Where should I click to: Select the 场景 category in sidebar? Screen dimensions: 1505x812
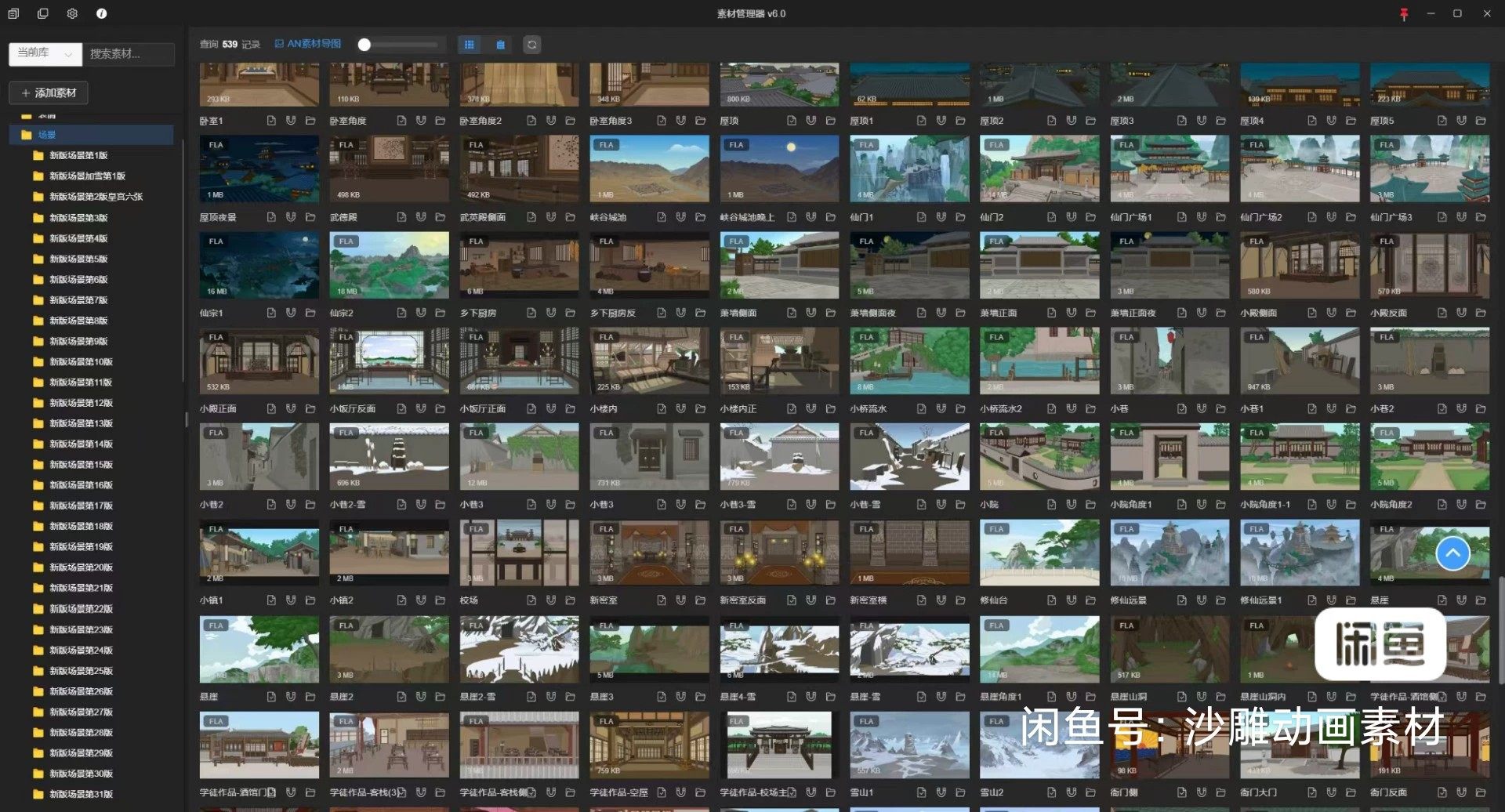click(x=47, y=135)
